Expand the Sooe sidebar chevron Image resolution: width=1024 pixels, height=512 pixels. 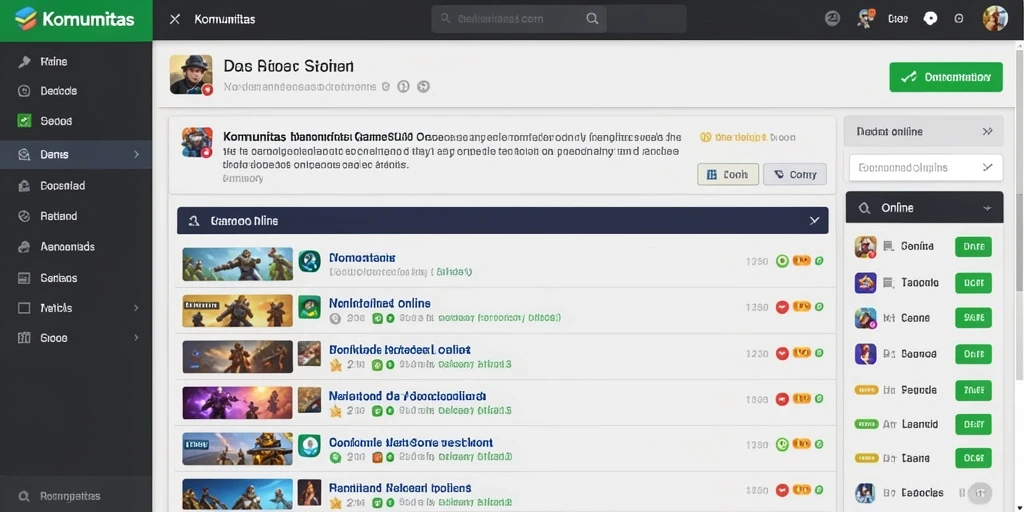pyautogui.click(x=136, y=338)
